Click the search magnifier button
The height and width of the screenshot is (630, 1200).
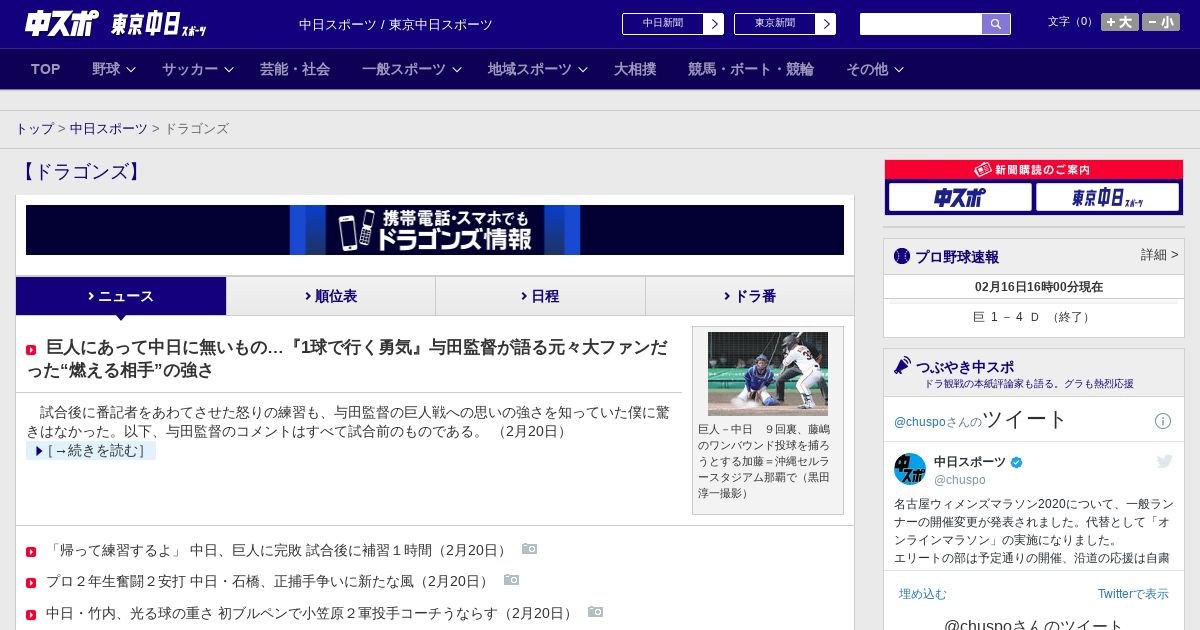point(996,24)
